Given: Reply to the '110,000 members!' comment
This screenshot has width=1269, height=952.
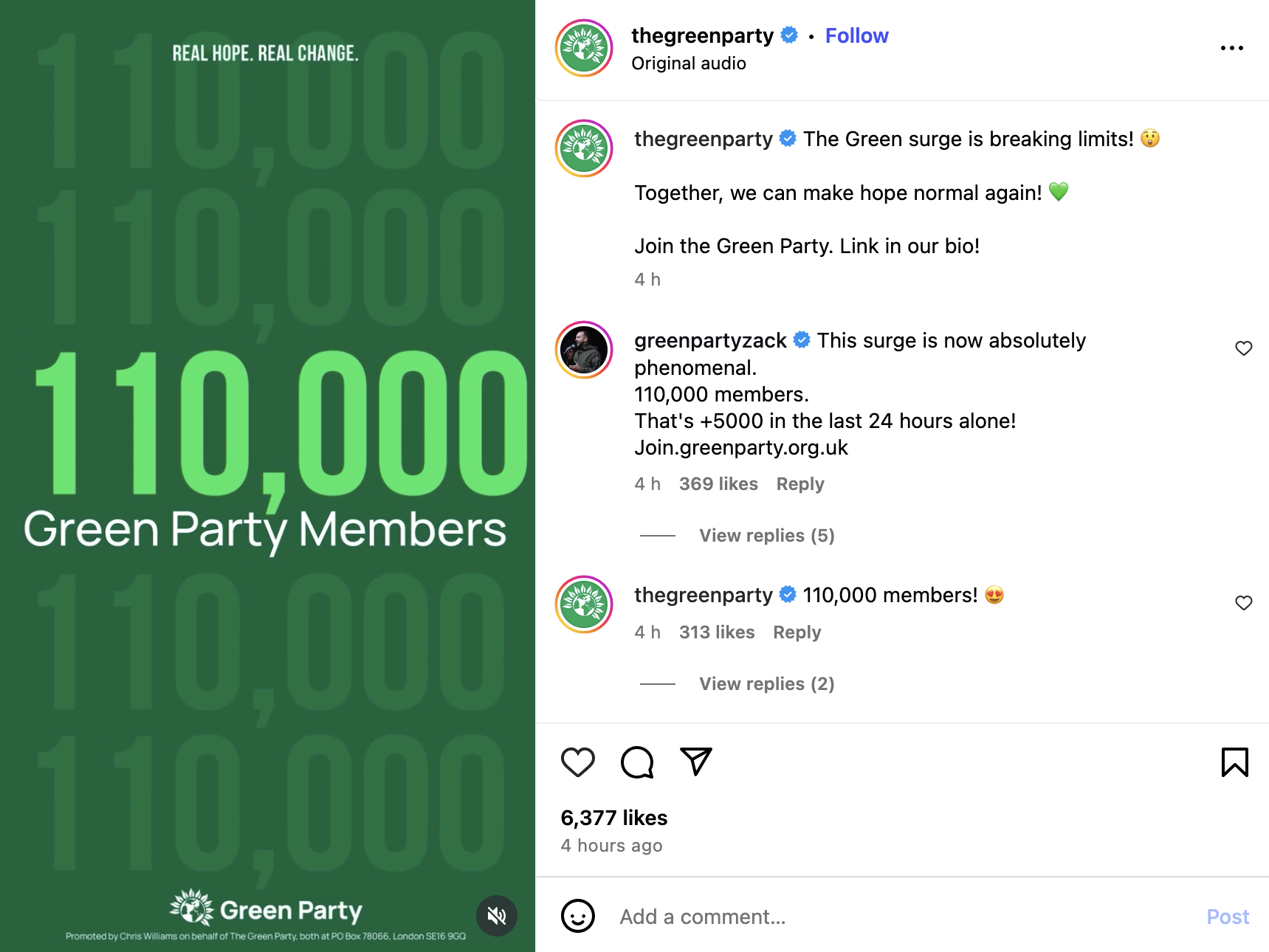Looking at the screenshot, I should 797,632.
